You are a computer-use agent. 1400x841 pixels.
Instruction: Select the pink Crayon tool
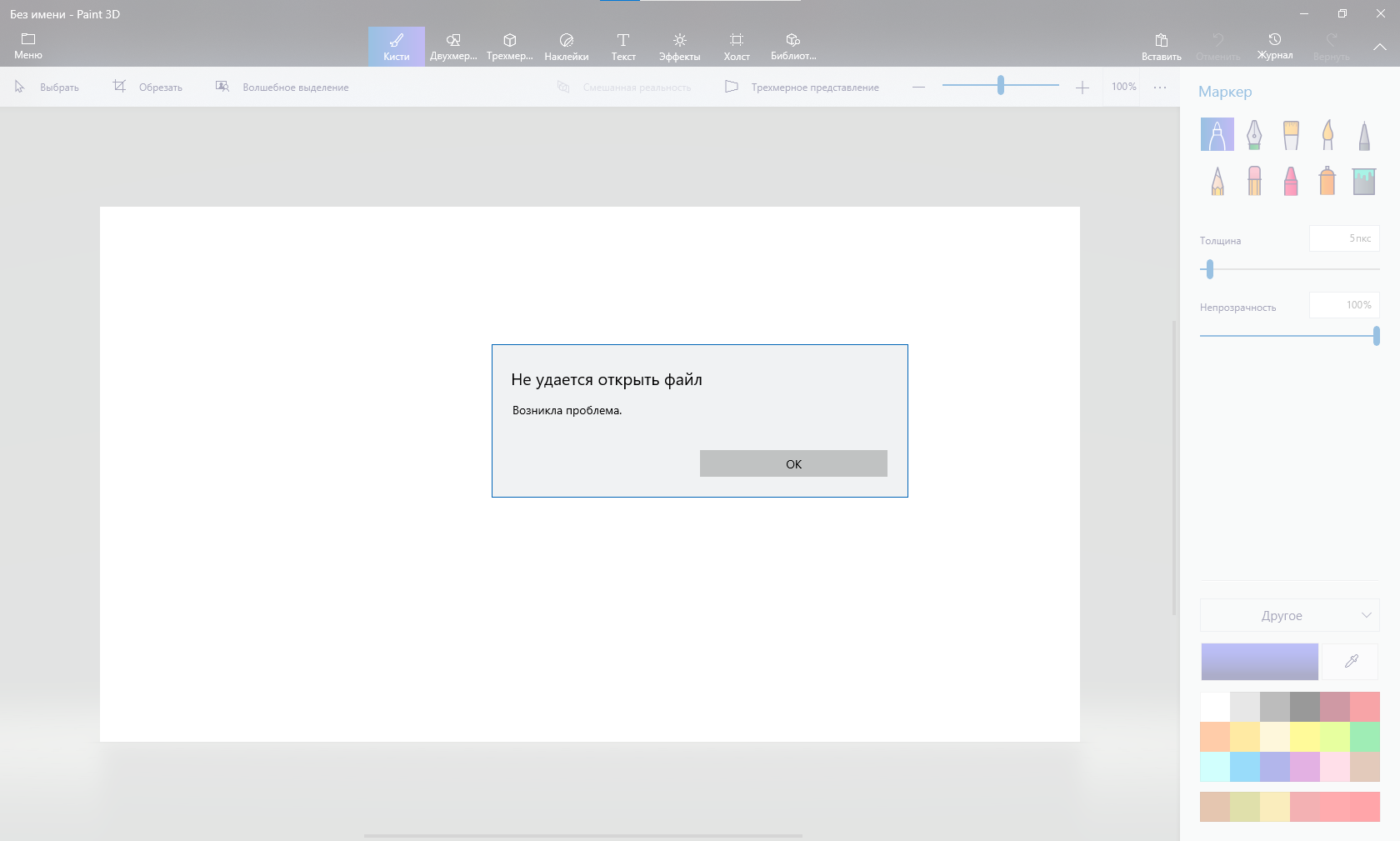(x=1291, y=180)
